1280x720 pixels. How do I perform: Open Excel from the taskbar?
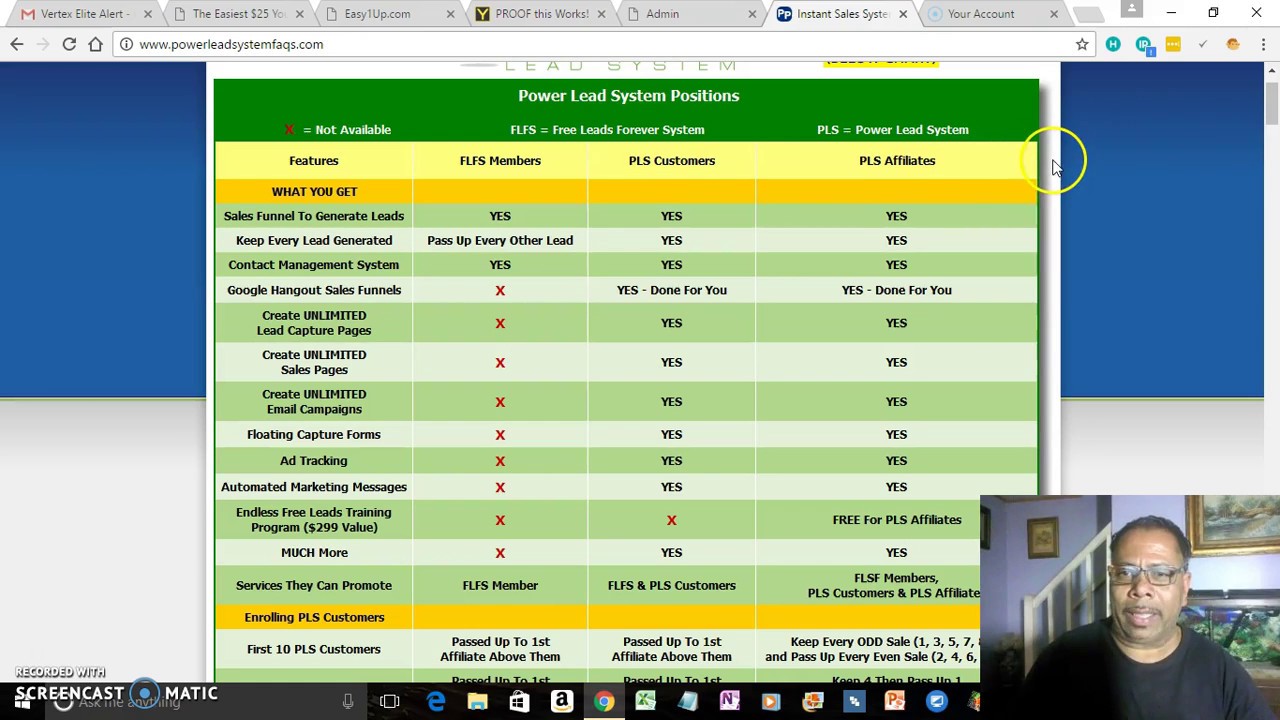click(645, 702)
